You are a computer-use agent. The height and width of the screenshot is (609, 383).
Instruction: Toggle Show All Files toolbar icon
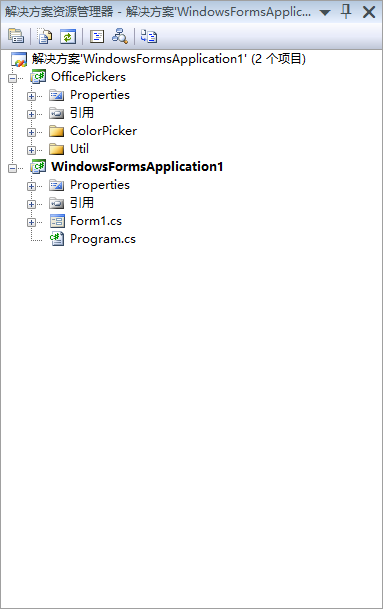click(x=45, y=37)
